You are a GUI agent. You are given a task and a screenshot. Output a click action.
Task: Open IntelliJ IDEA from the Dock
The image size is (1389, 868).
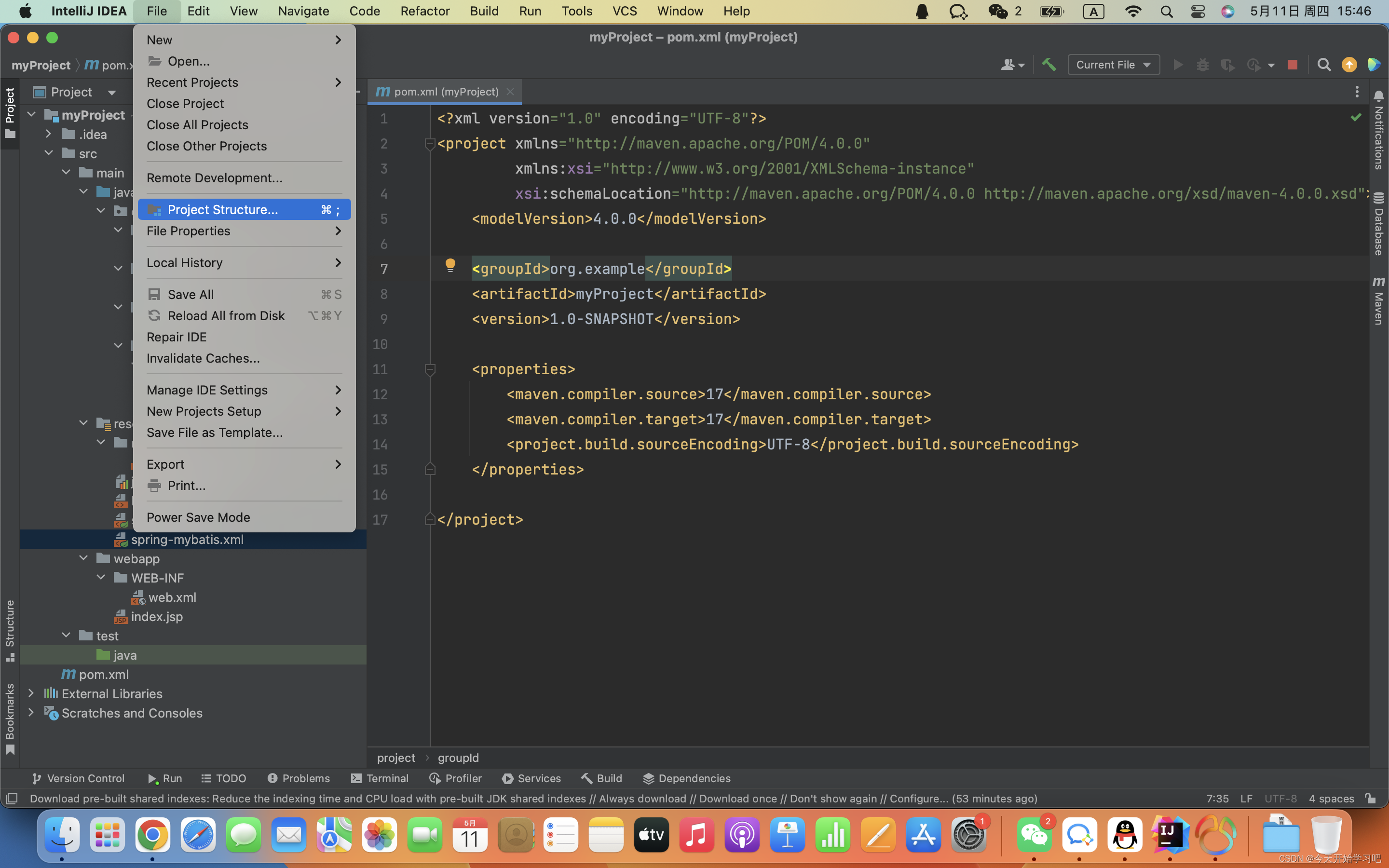[1169, 835]
